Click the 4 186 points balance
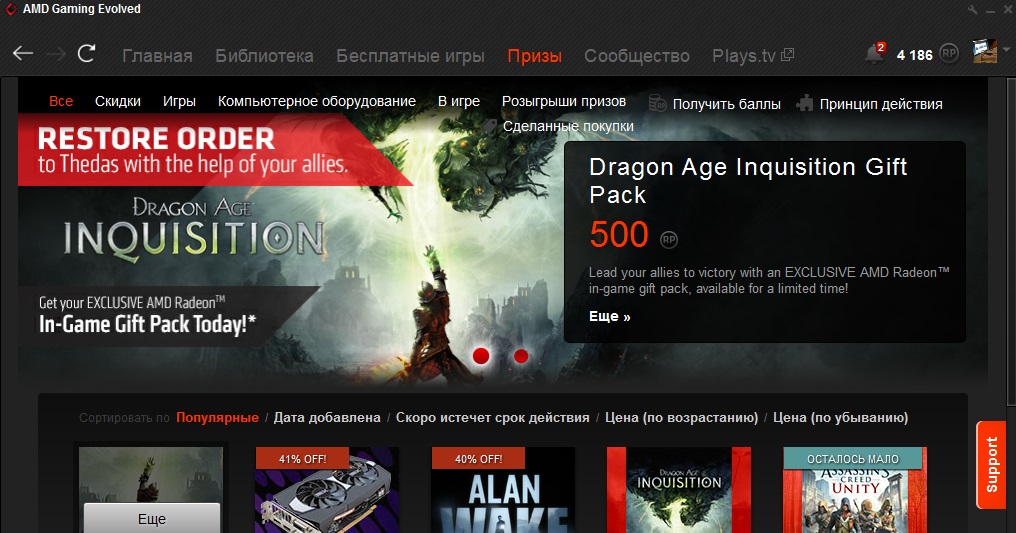1016x533 pixels. tap(914, 55)
